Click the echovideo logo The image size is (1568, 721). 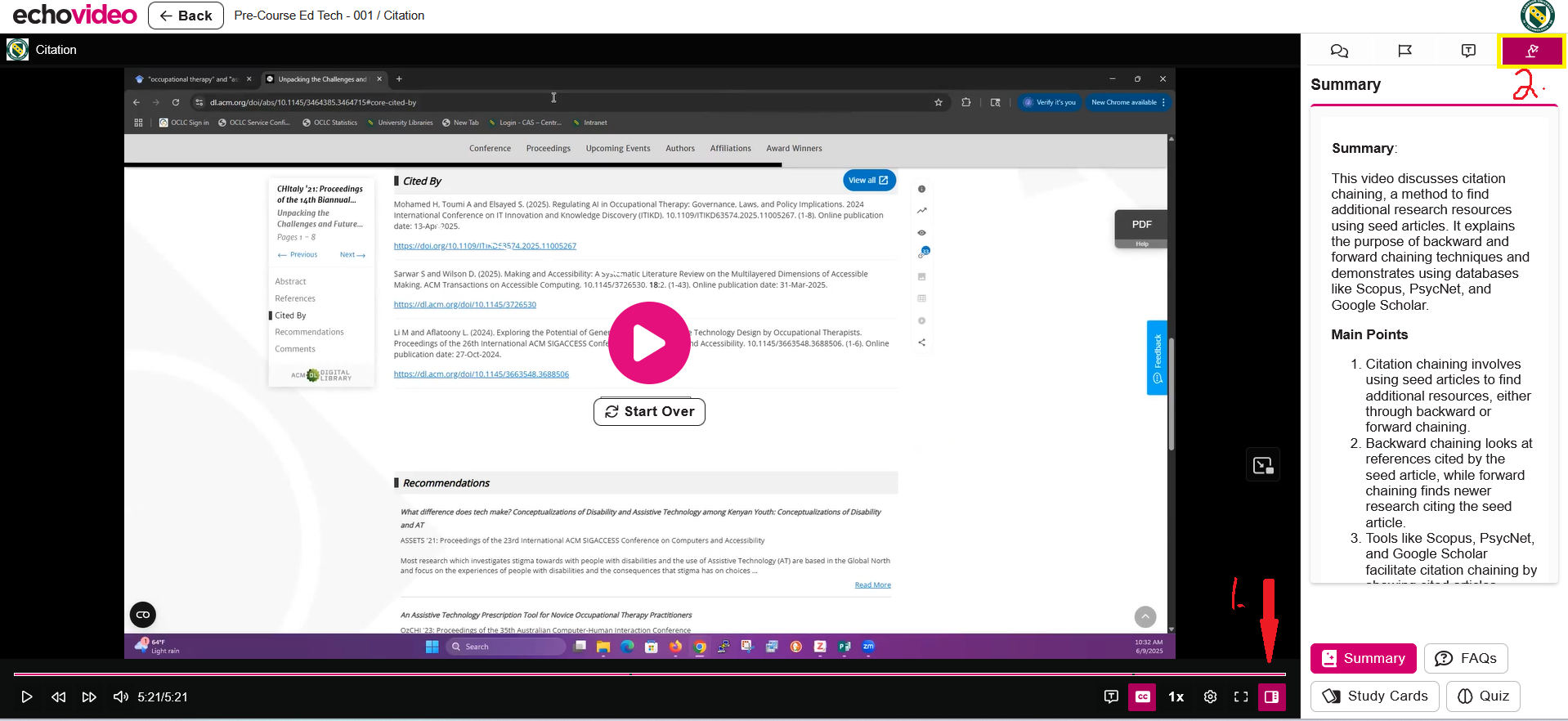click(74, 15)
